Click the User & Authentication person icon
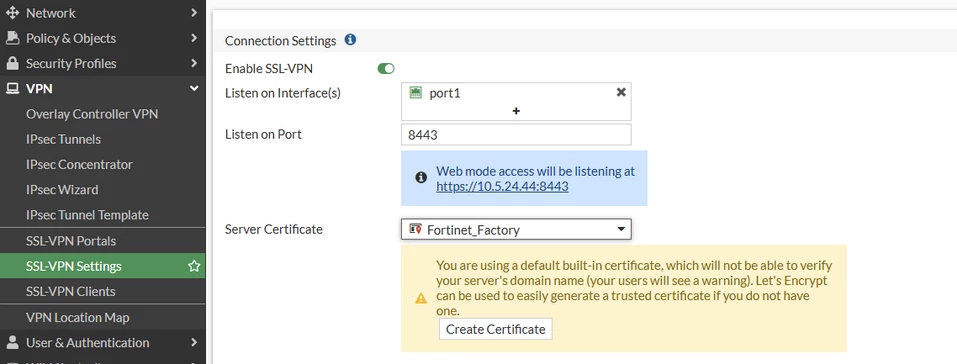The width and height of the screenshot is (957, 364). click(x=12, y=343)
